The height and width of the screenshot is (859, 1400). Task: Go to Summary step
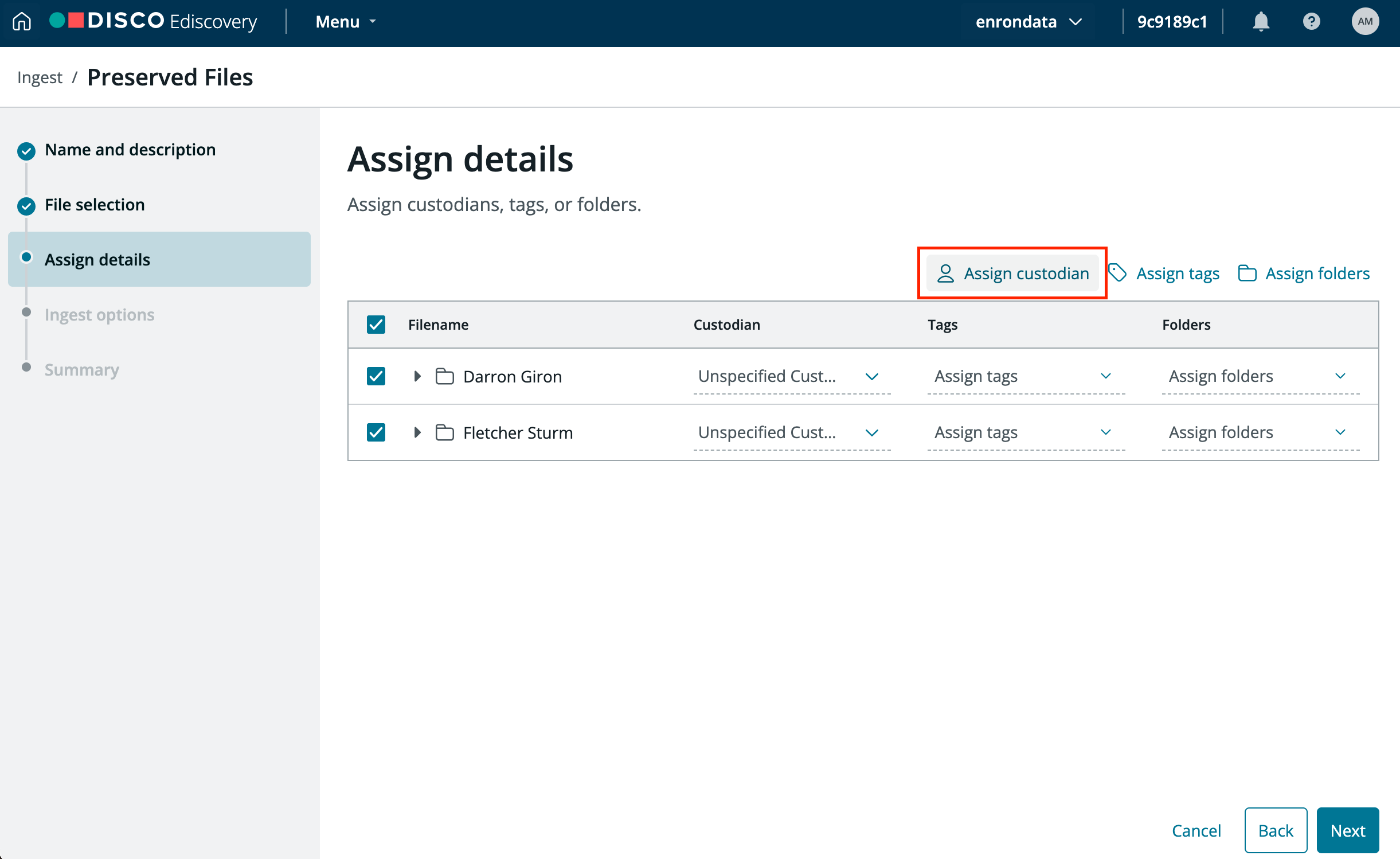[82, 370]
